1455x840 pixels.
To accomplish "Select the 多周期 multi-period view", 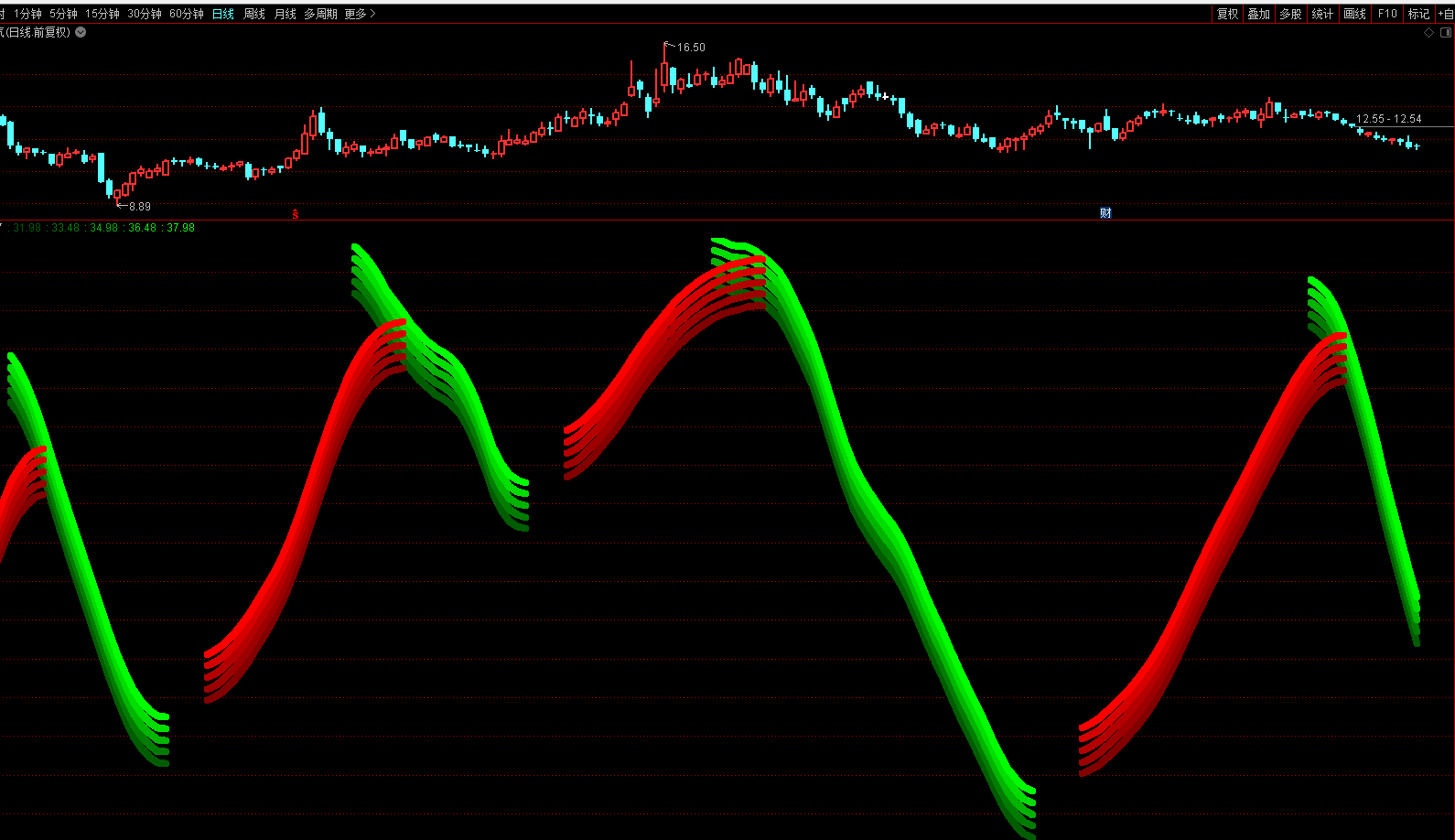I will [x=320, y=14].
